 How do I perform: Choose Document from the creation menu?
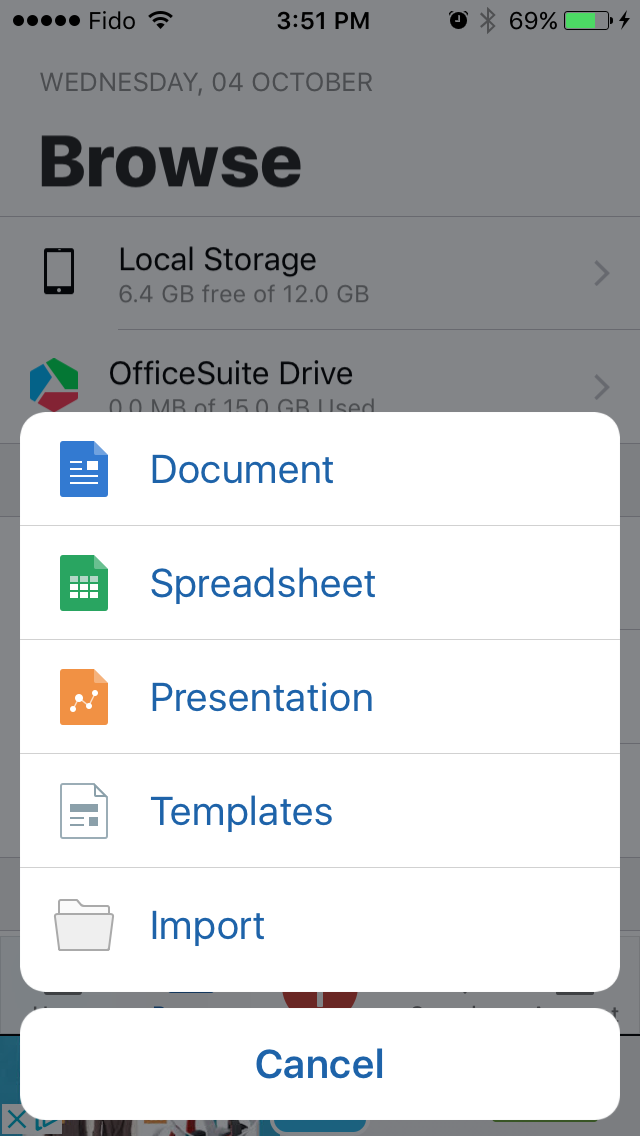click(x=241, y=469)
